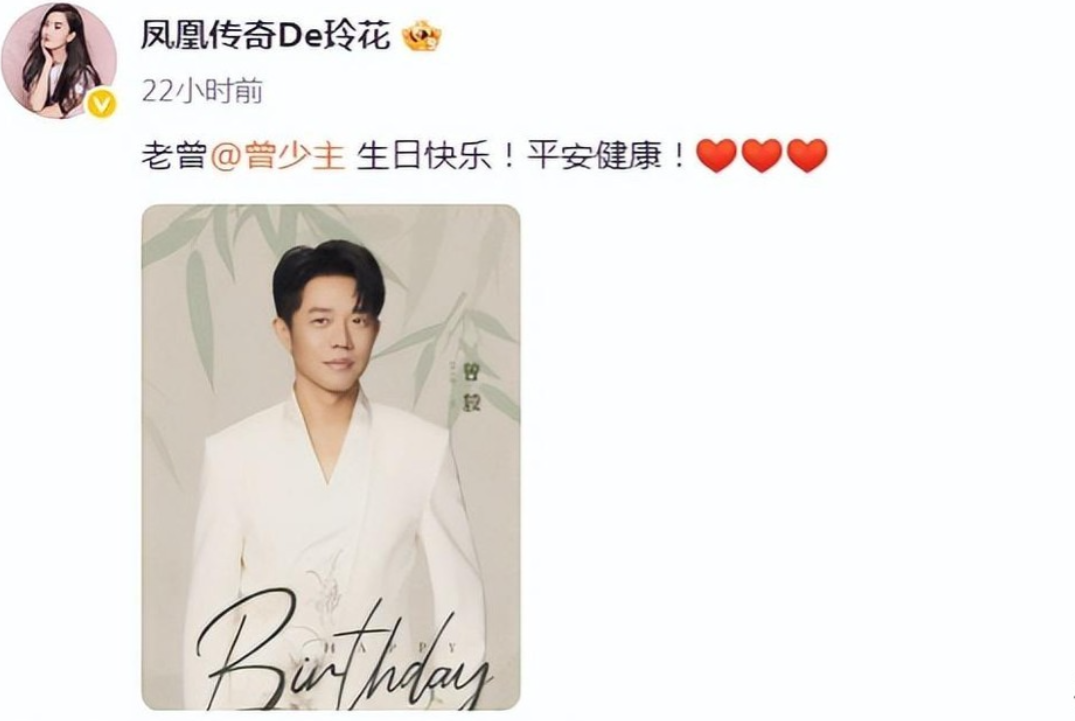The width and height of the screenshot is (1075, 721).
Task: Open the @曾少主 mention link
Action: click(x=278, y=156)
